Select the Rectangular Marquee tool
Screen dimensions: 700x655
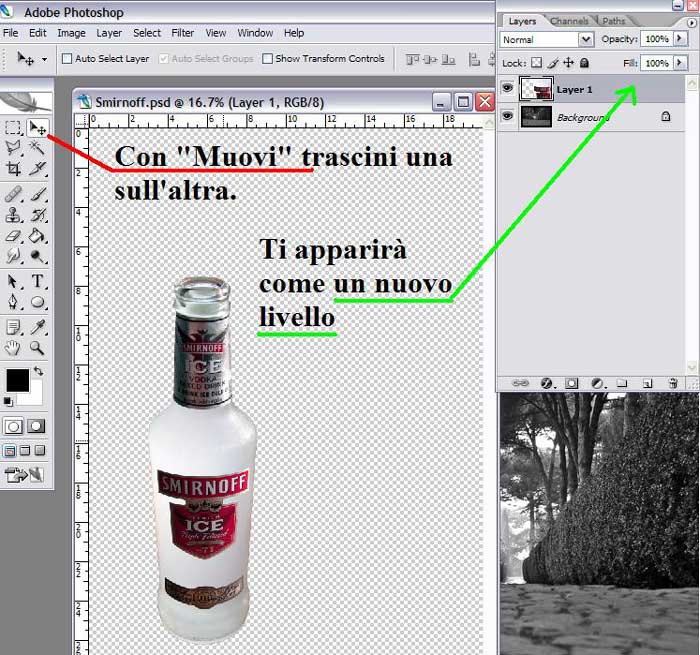pos(13,128)
